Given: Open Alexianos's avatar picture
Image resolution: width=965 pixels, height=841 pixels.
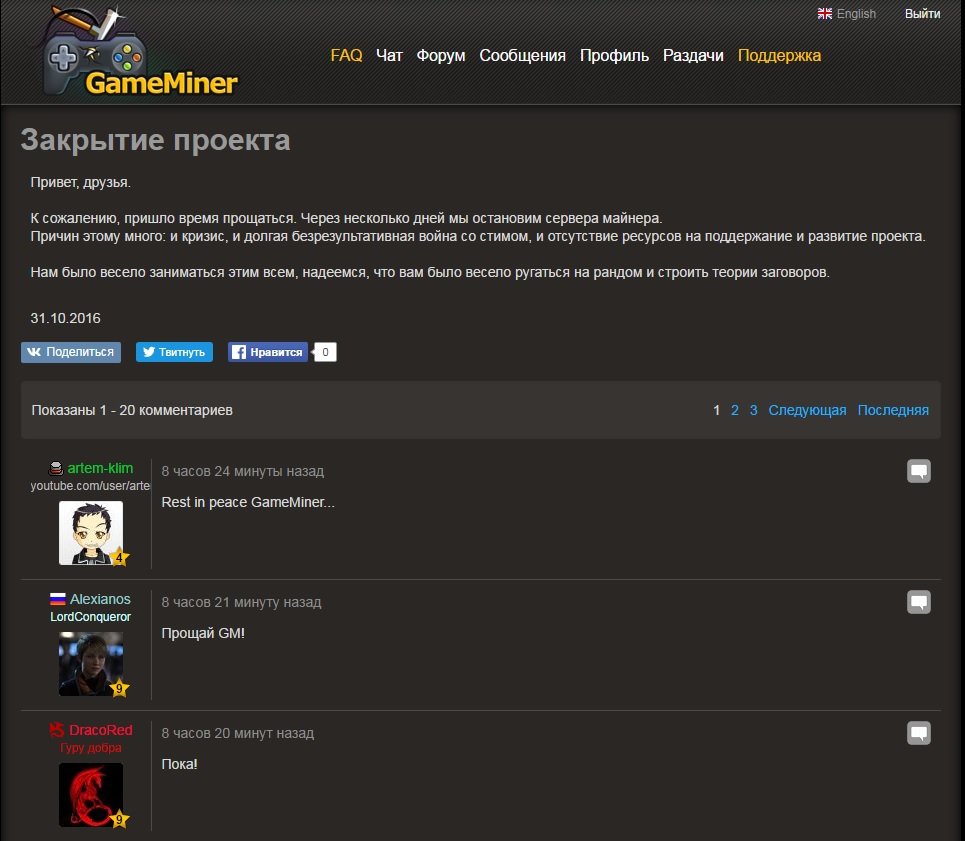Looking at the screenshot, I should pyautogui.click(x=91, y=664).
